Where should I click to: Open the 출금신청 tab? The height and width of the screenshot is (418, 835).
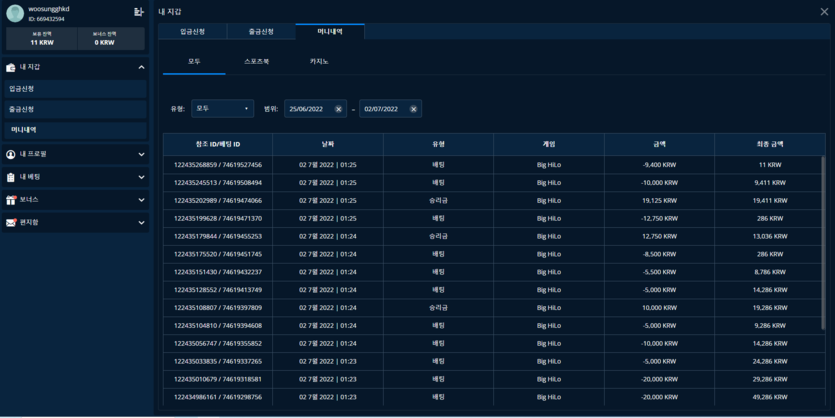pyautogui.click(x=261, y=31)
